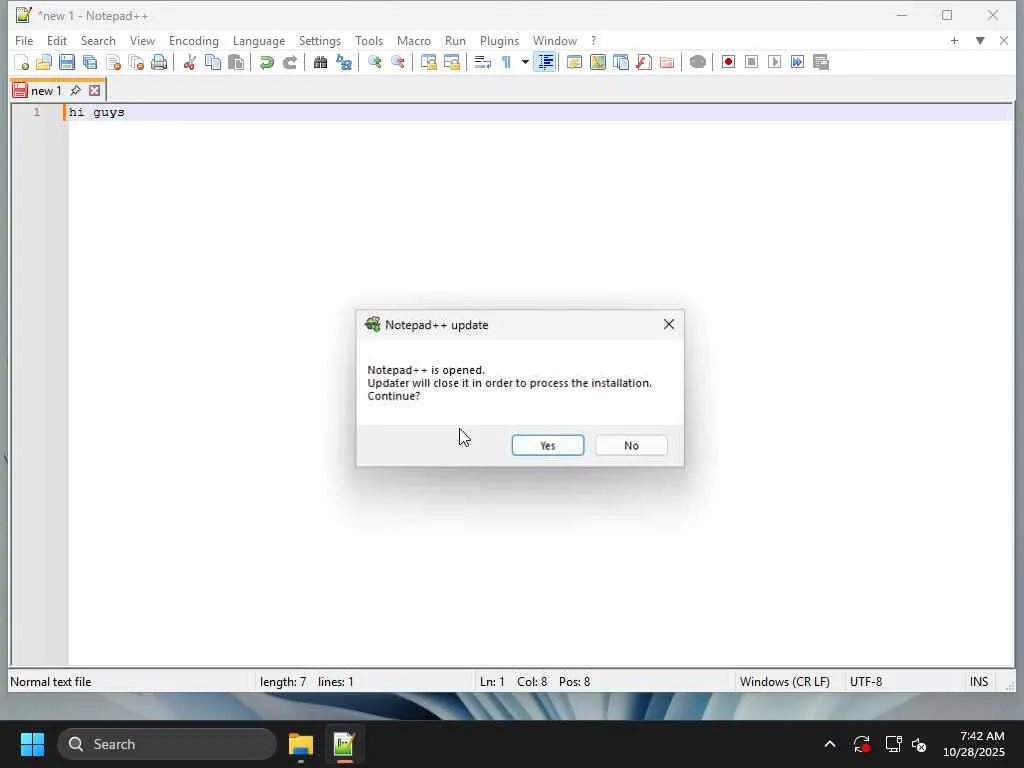Image resolution: width=1024 pixels, height=768 pixels.
Task: Open Folder as Workspace toolbar icon
Action: tap(667, 62)
